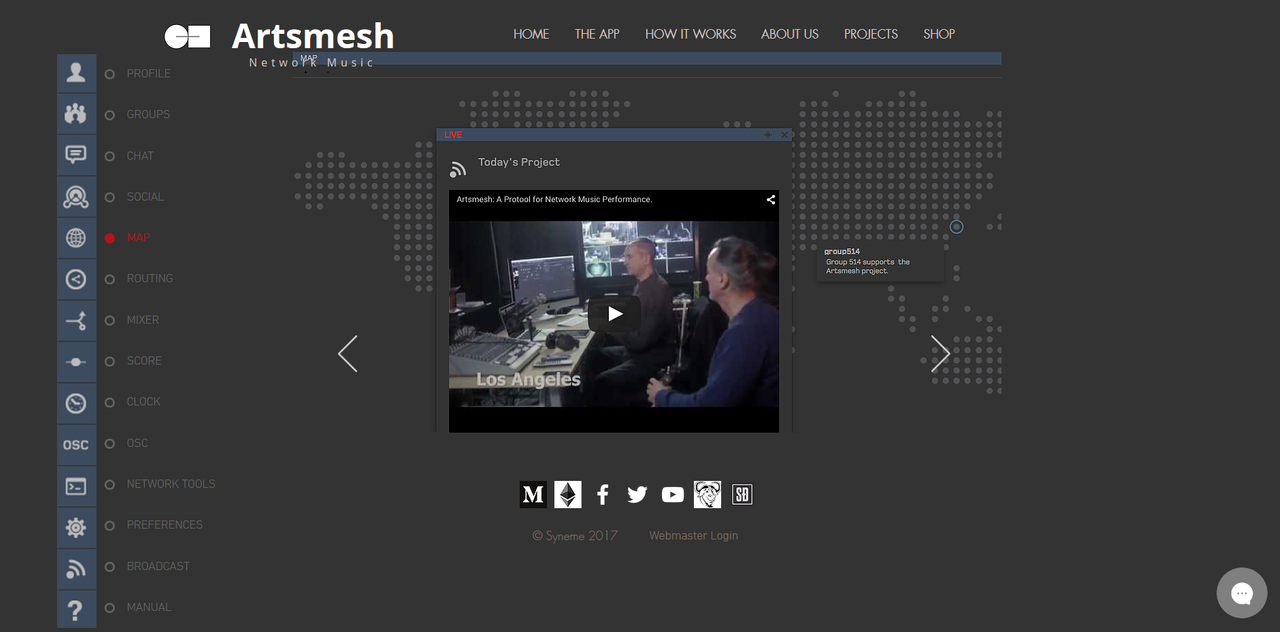The height and width of the screenshot is (632, 1280).
Task: Click the Webmaster Login link
Action: pyautogui.click(x=693, y=536)
